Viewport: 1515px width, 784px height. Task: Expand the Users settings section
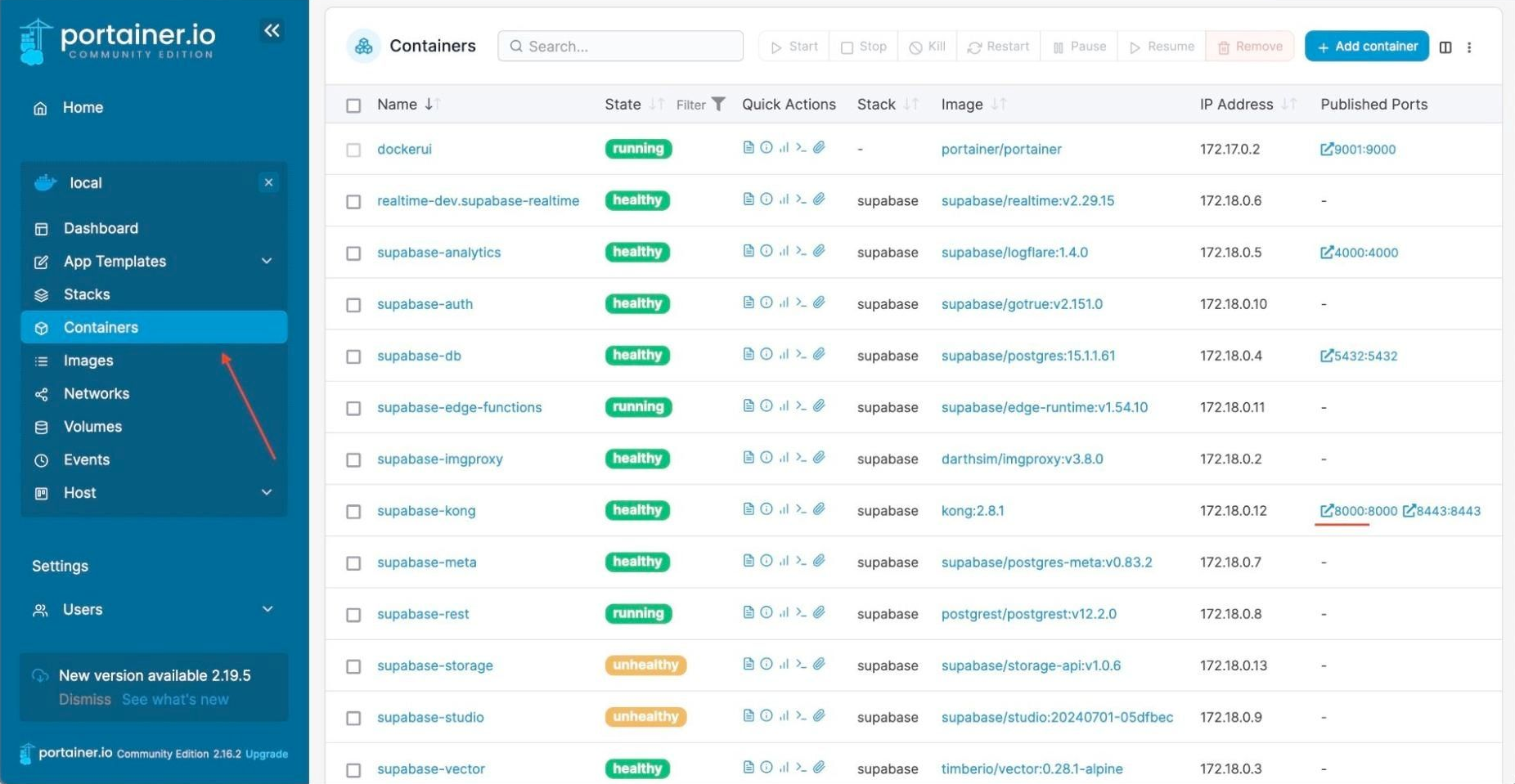pos(267,609)
